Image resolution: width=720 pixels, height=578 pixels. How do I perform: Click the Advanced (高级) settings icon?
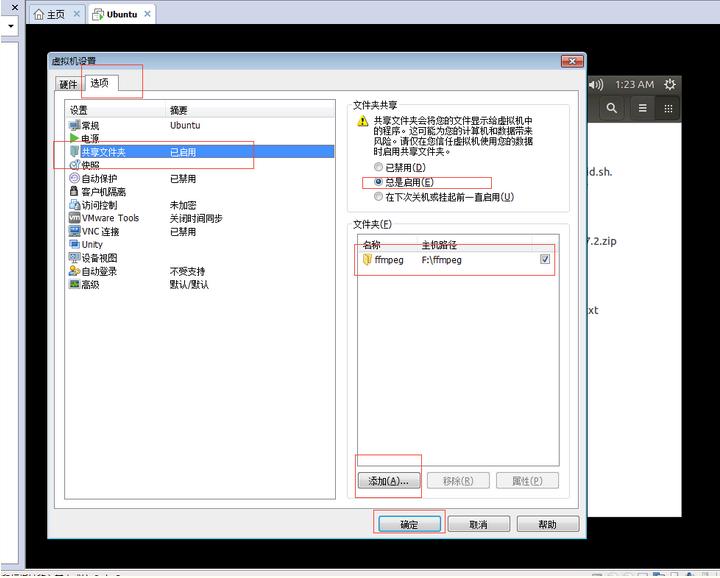(74, 284)
